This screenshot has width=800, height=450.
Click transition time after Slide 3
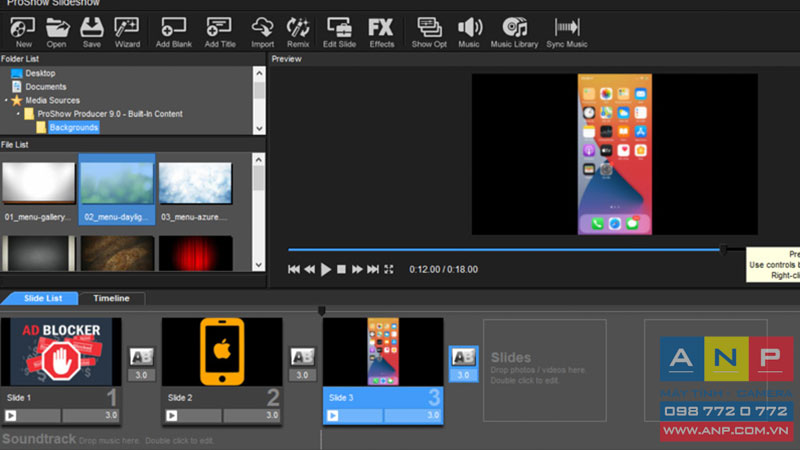click(463, 375)
